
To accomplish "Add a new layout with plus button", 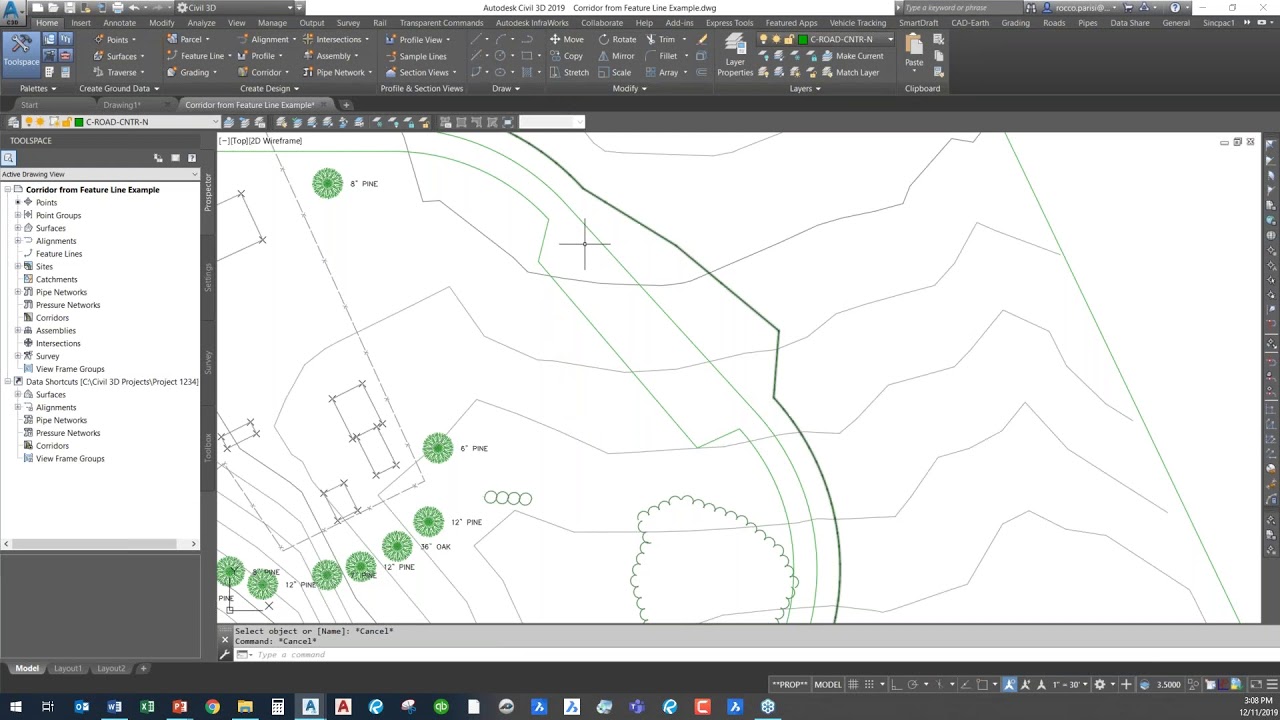I will (x=143, y=668).
